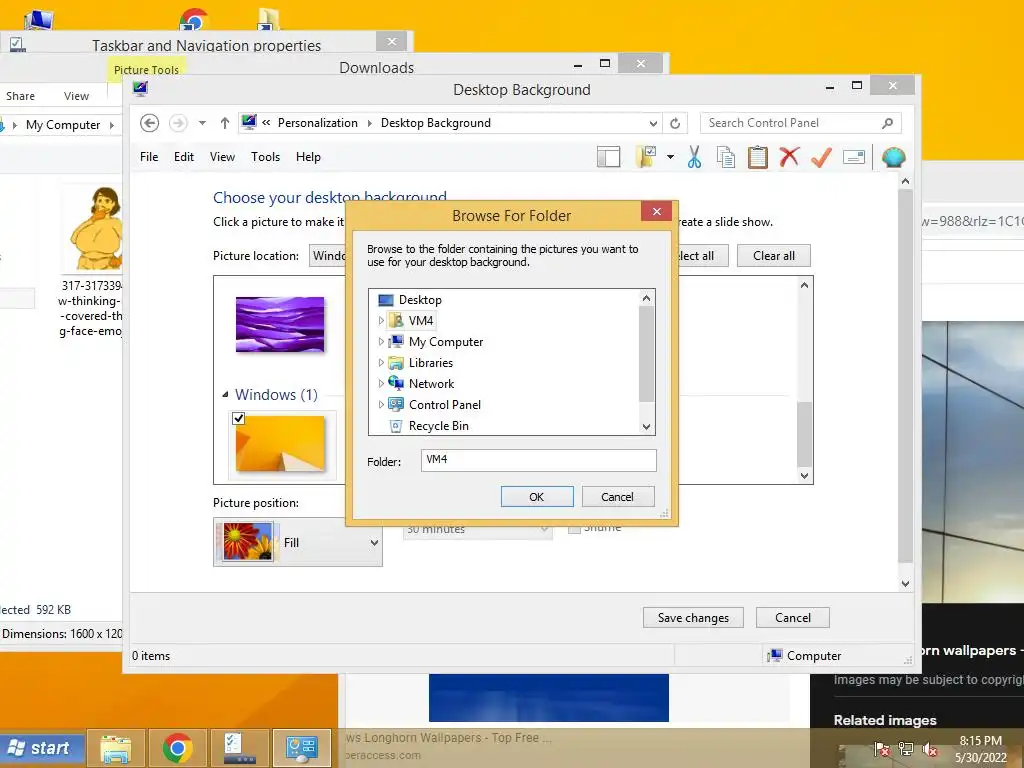
Task: Expand the Network tree node
Action: pyautogui.click(x=381, y=383)
